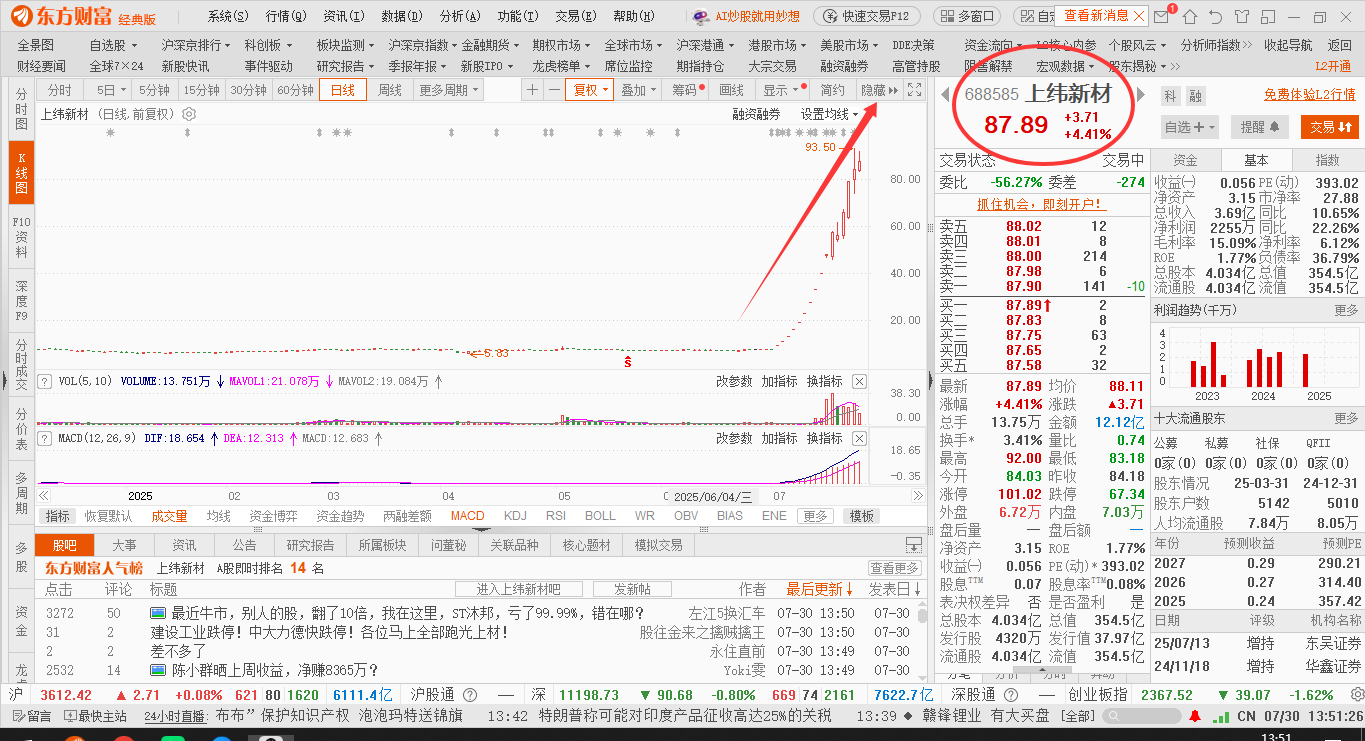Open the 多窗口 multi-window button

pyautogui.click(x=968, y=16)
